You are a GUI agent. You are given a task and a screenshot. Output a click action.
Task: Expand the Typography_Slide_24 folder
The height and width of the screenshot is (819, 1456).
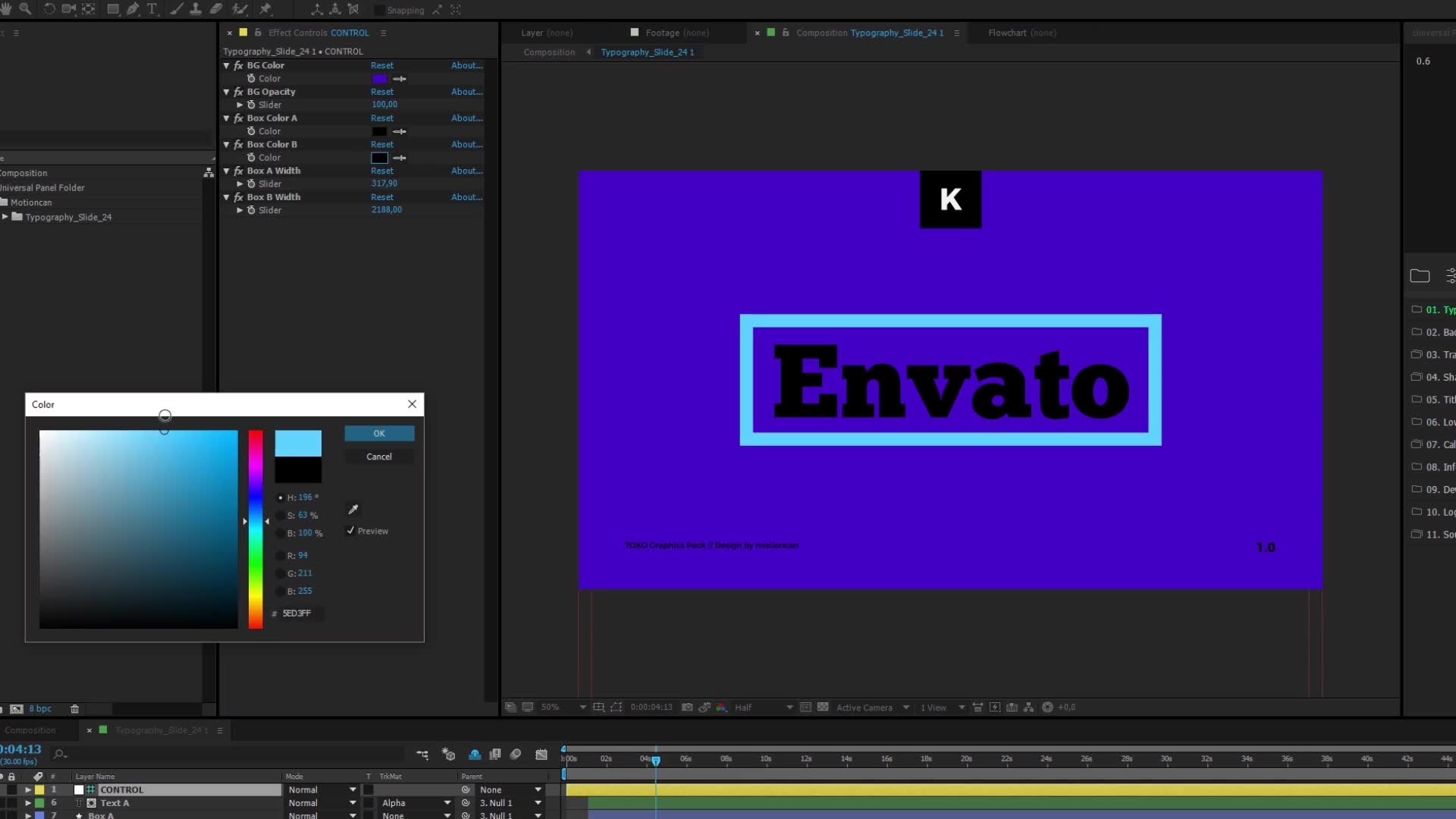[x=5, y=217]
